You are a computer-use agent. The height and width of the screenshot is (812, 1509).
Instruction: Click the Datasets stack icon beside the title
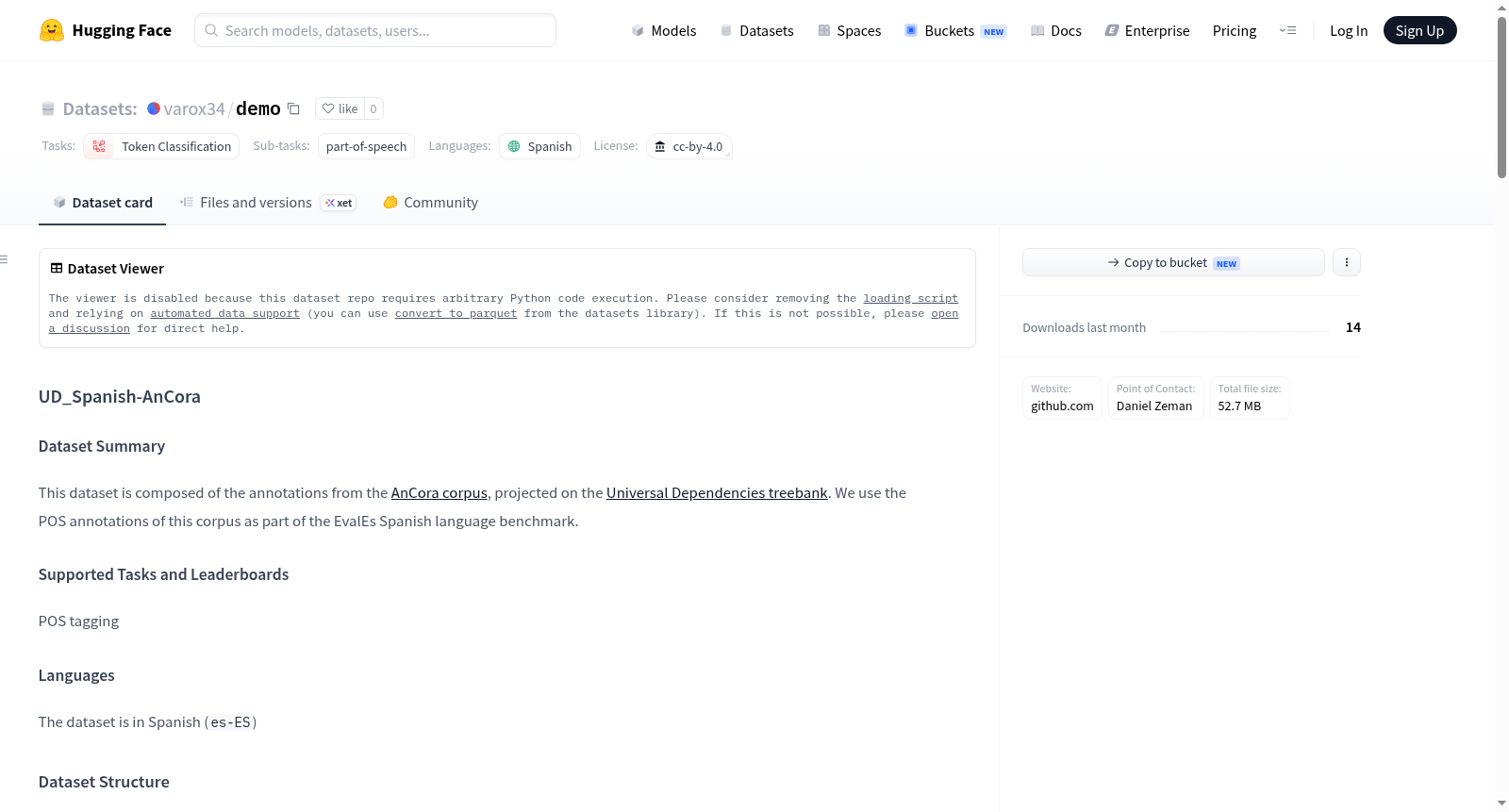pos(48,108)
